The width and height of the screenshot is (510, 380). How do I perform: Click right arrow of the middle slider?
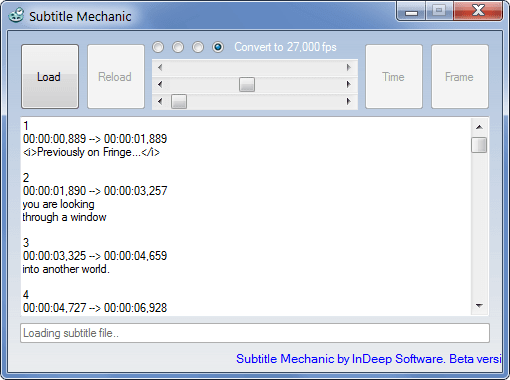coord(349,84)
